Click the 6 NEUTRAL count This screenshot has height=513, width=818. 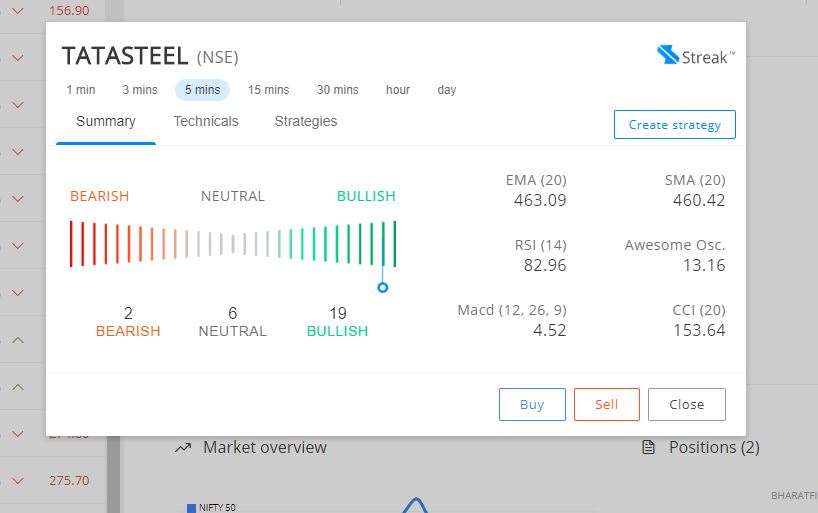click(x=233, y=321)
